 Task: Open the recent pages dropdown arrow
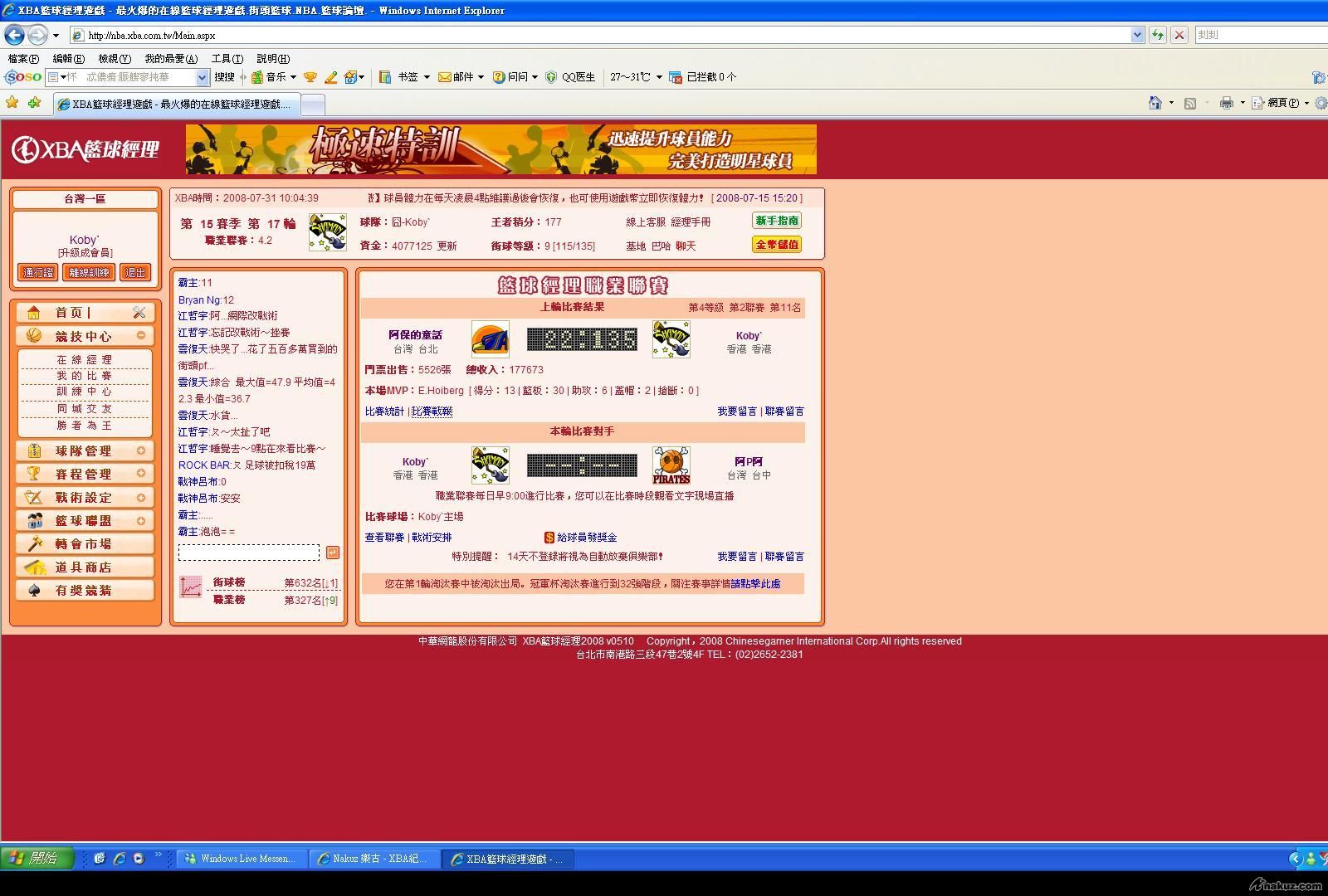click(56, 36)
